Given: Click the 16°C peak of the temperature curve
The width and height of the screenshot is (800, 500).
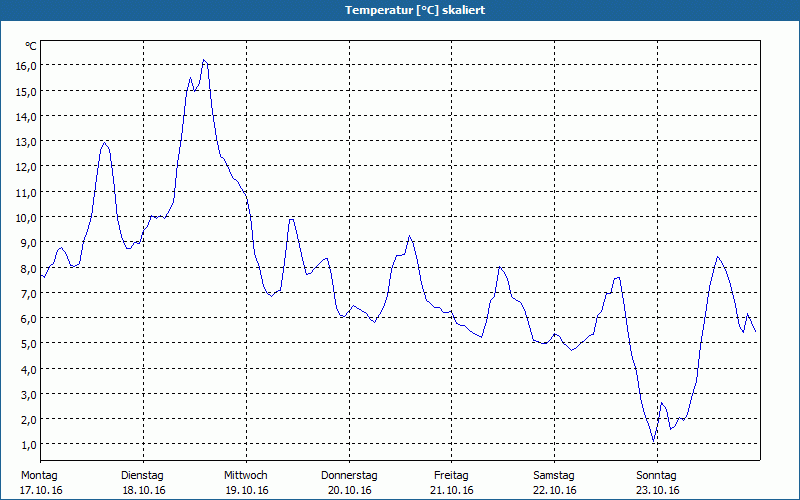Looking at the screenshot, I should click(x=204, y=60).
